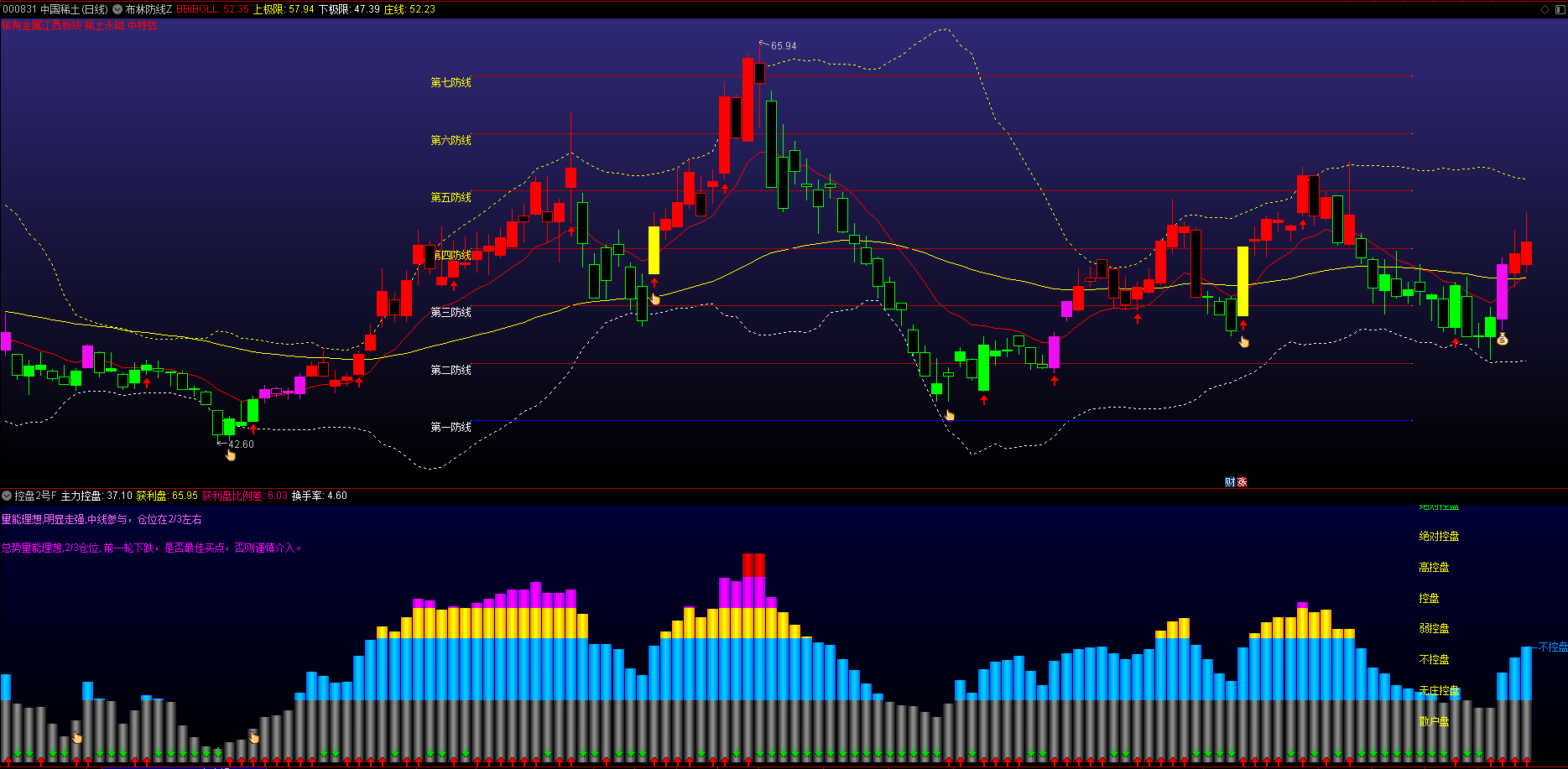Screen dimensions: 1568x769
Task: Click the 第七防线 line label
Action: [x=451, y=82]
